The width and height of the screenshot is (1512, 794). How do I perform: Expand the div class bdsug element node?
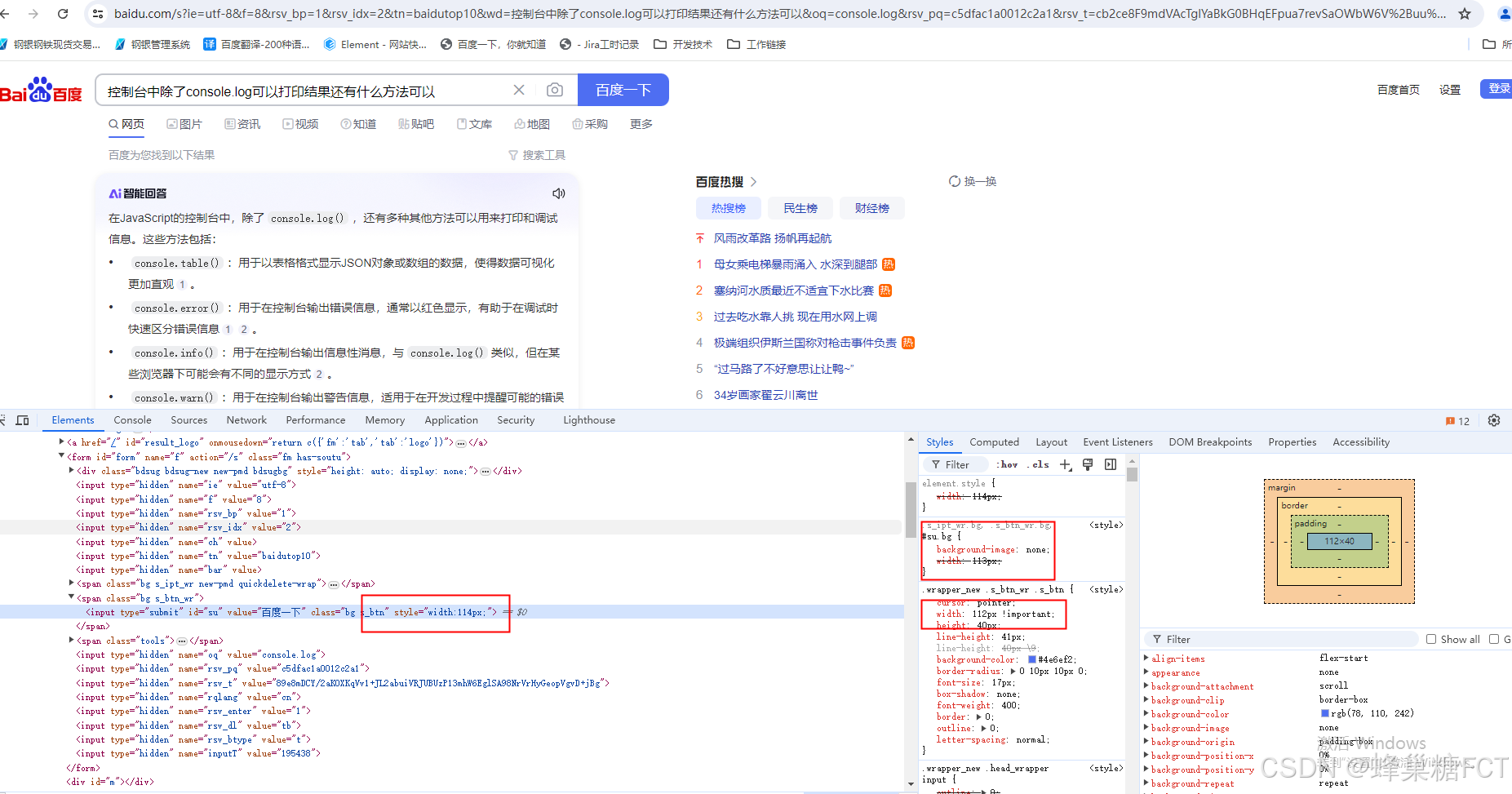(x=71, y=470)
